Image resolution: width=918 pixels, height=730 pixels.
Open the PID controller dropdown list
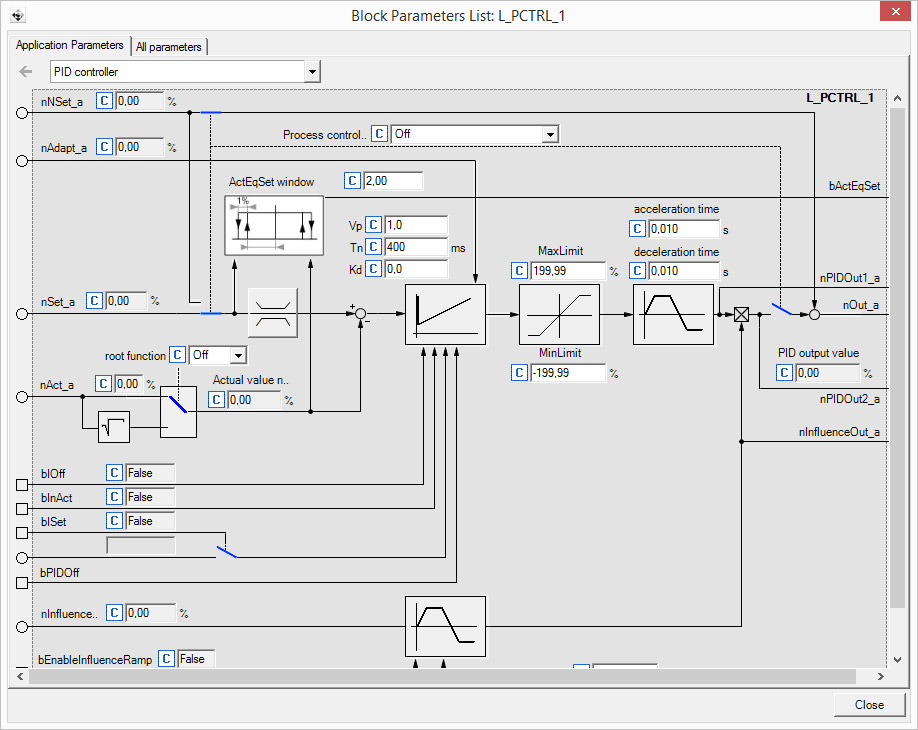(313, 72)
